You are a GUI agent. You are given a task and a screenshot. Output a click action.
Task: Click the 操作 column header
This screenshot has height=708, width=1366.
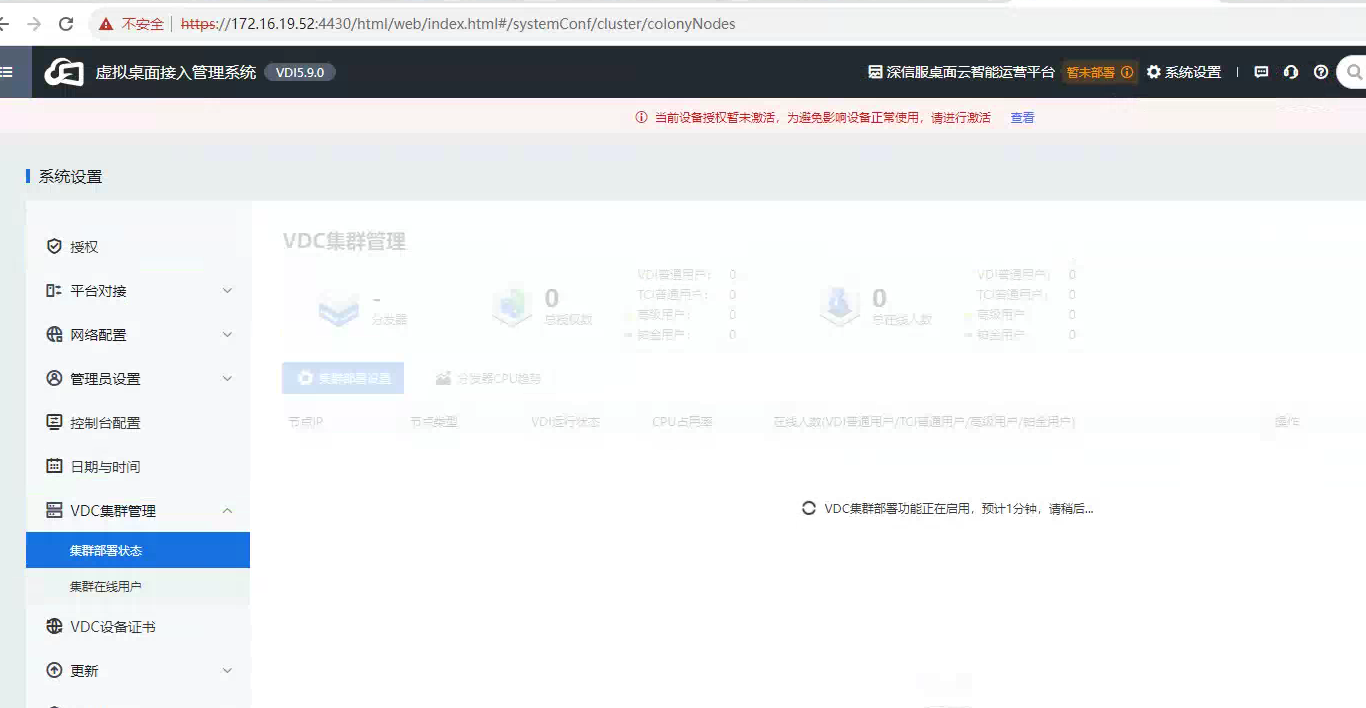[1287, 422]
